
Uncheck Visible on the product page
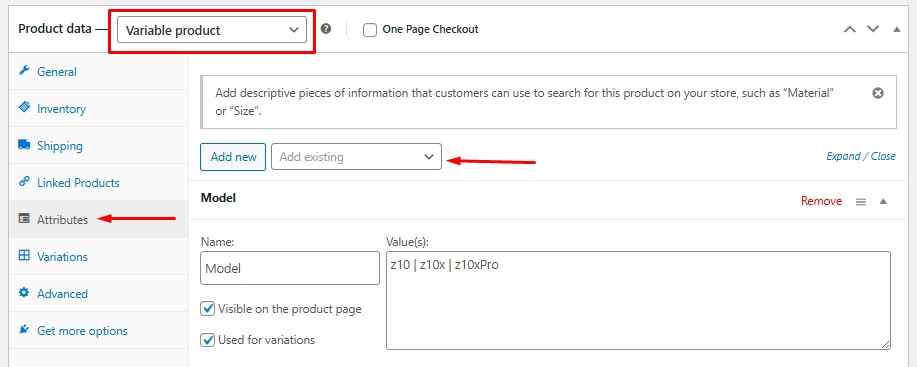(208, 309)
